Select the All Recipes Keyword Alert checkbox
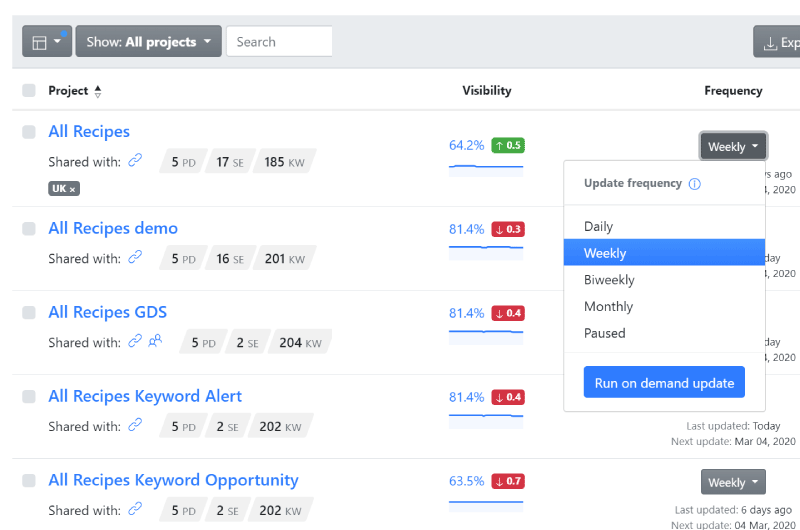The width and height of the screenshot is (800, 530). [29, 396]
